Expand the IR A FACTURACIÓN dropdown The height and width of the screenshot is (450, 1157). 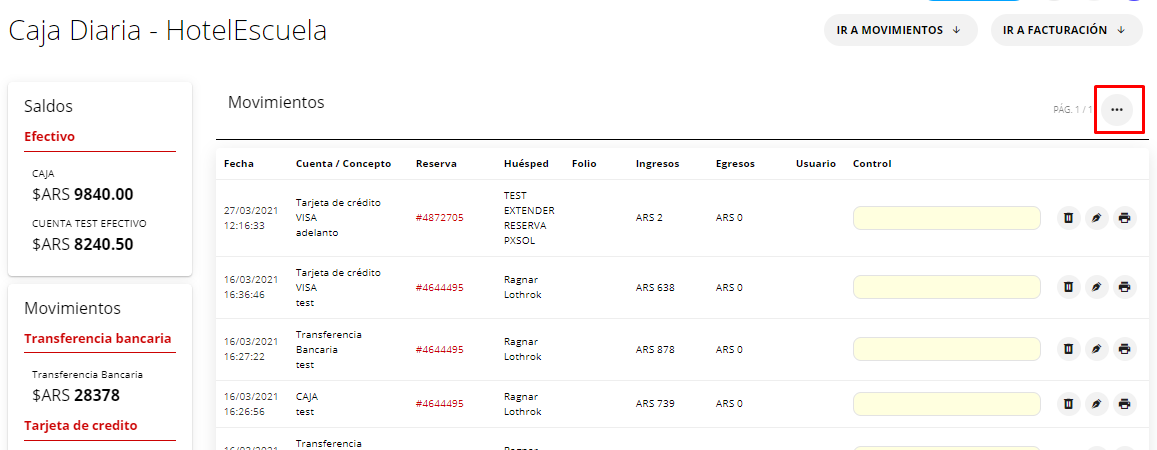pos(1065,30)
